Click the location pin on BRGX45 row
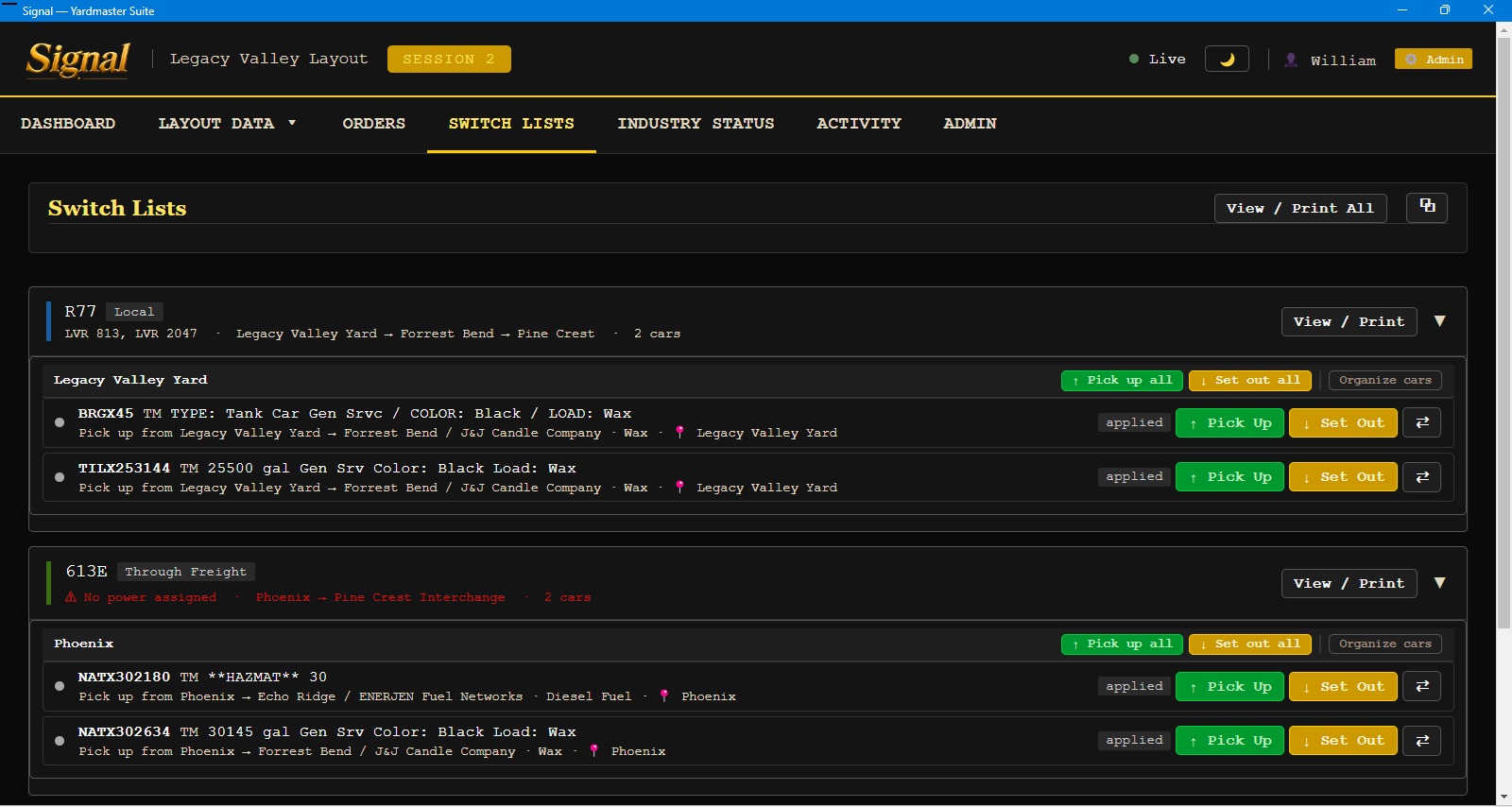The width and height of the screenshot is (1512, 807). [679, 433]
